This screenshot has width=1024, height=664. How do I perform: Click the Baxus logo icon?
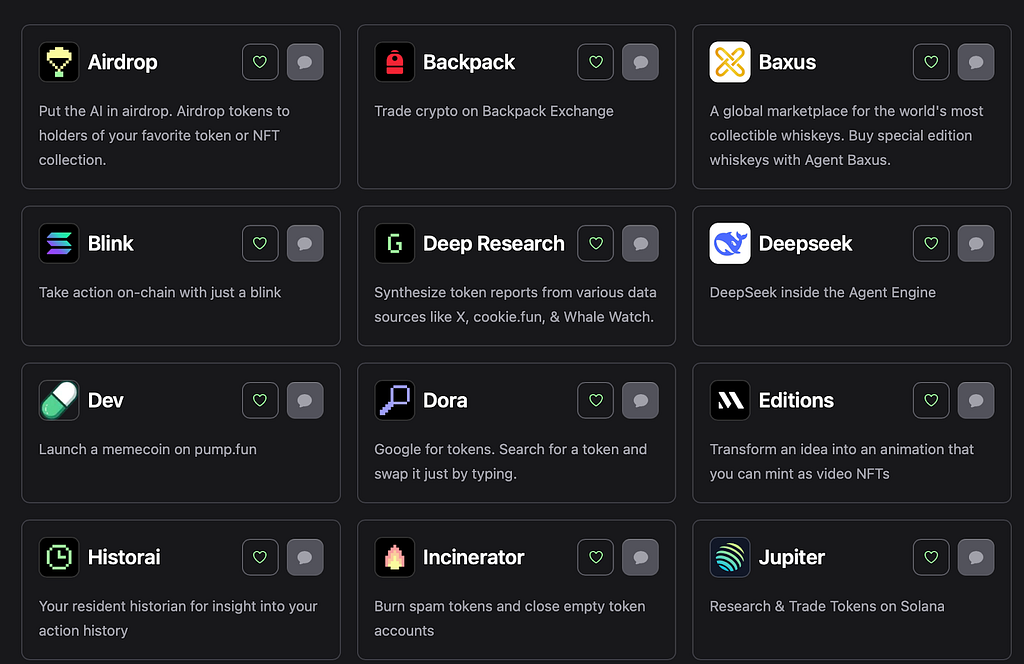730,62
